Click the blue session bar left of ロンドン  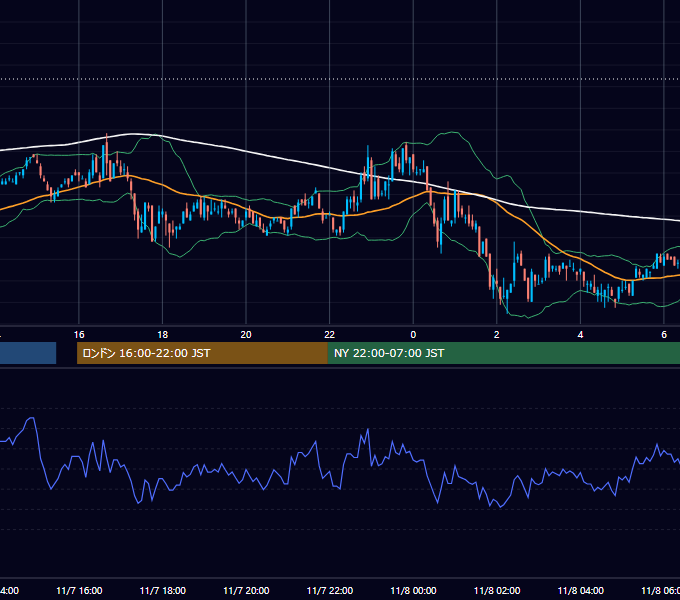[28, 353]
